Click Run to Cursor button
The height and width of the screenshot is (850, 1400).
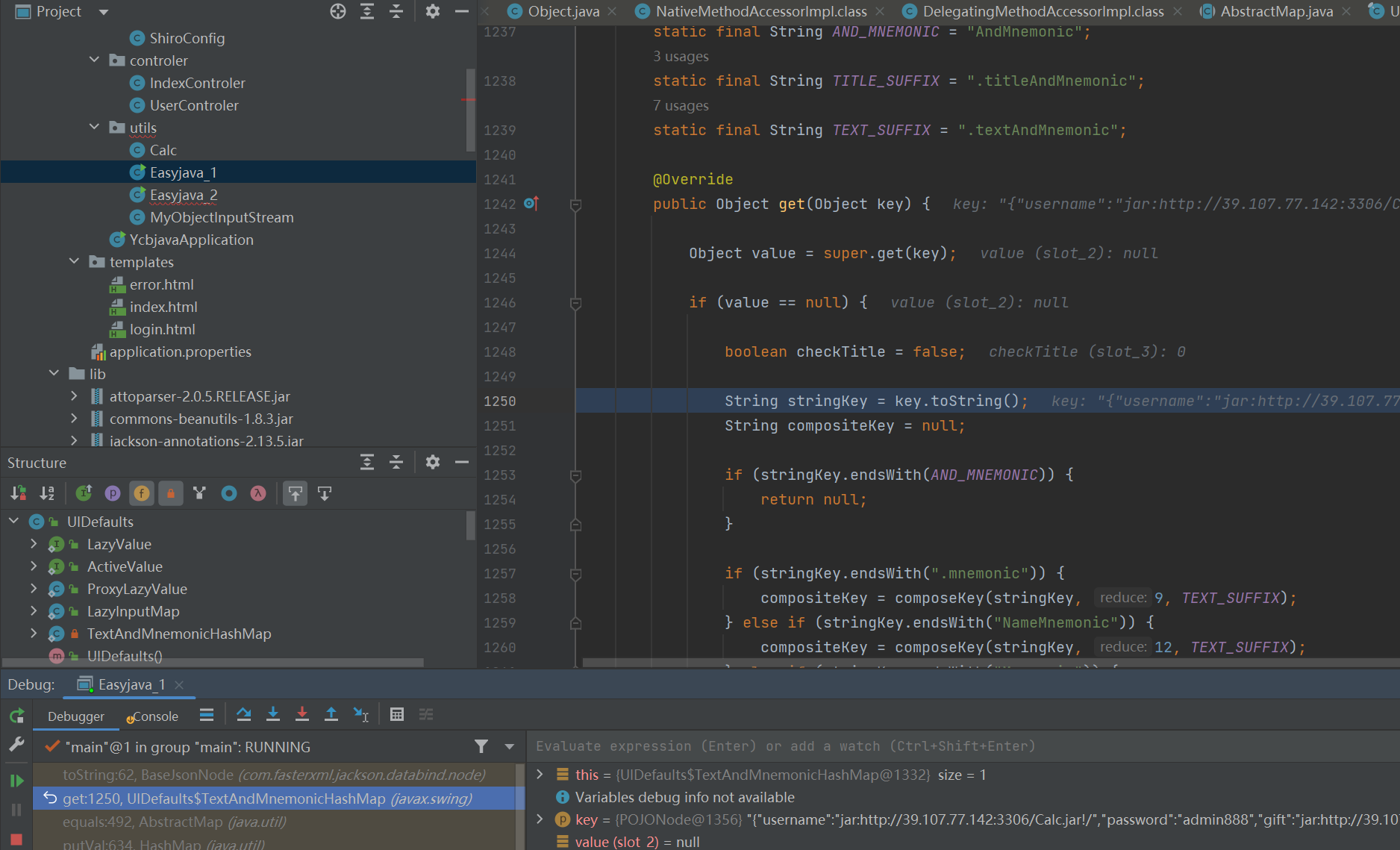tap(361, 715)
